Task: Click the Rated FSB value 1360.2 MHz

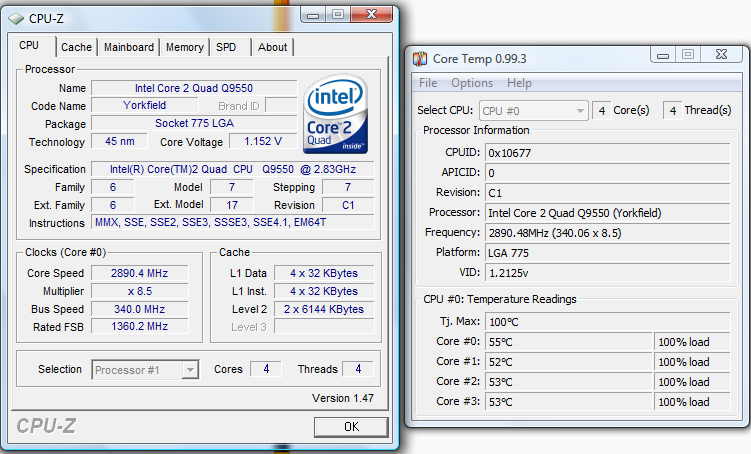Action: point(139,327)
